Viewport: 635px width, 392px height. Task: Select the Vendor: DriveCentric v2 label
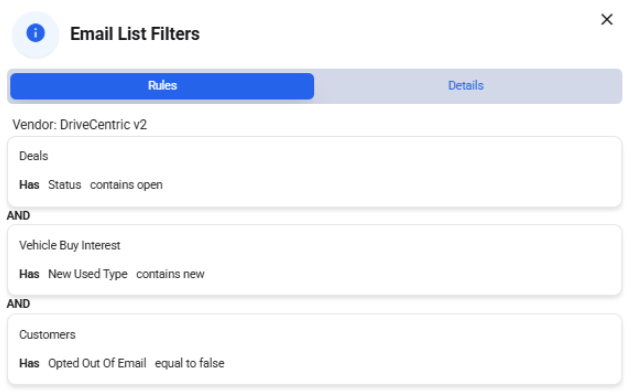click(x=79, y=124)
